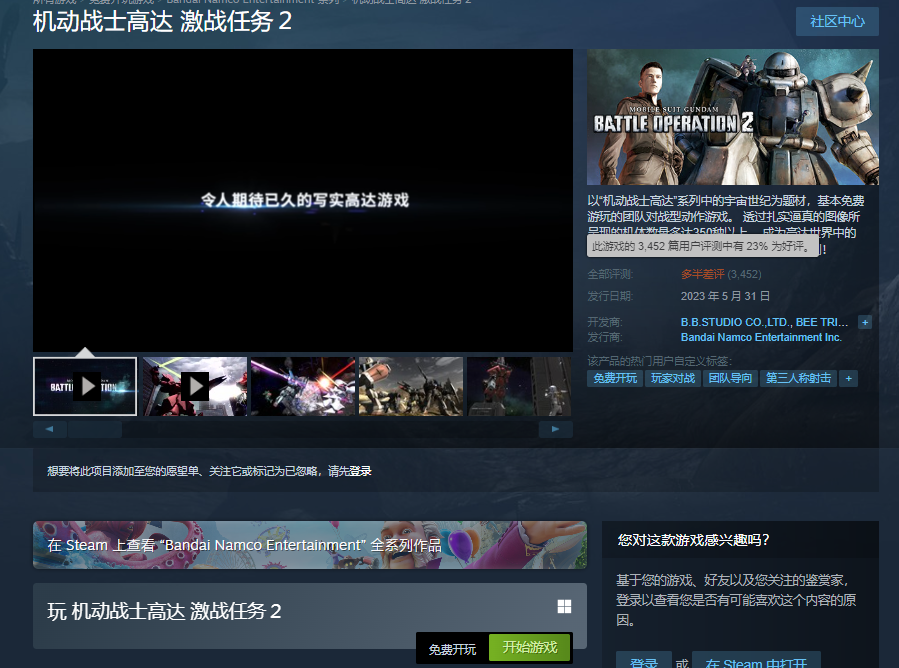Viewport: 899px width, 668px height.
Task: Select the 免费开玩 tag
Action: click(x=615, y=378)
